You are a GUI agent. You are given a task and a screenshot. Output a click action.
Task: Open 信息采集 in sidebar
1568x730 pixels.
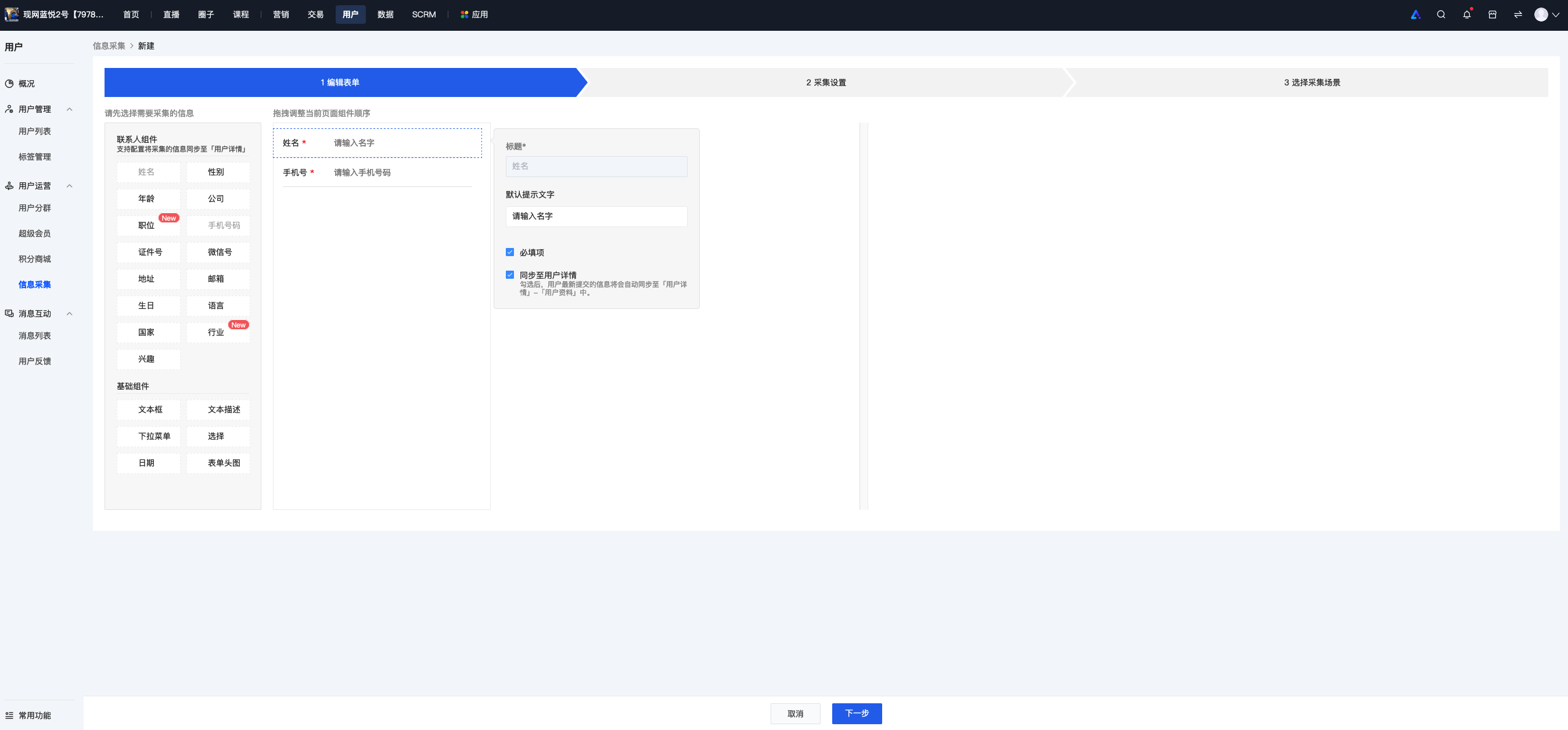point(35,285)
